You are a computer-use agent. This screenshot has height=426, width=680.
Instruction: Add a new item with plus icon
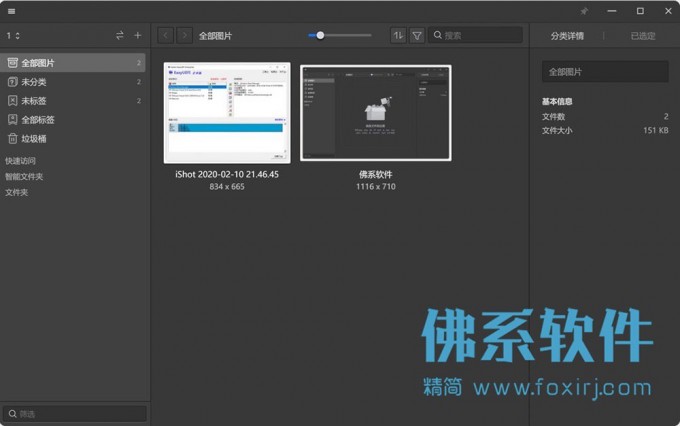click(137, 36)
